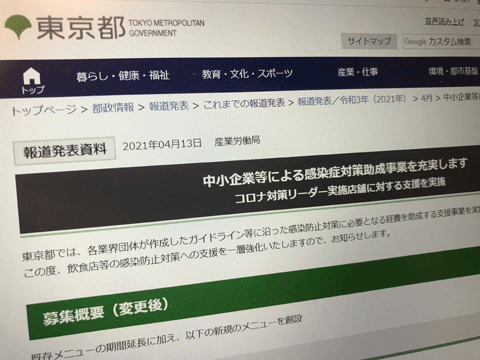Click paragraph line starting 東京都では、各業界団体
Screen dimensions: 480x360
(251, 233)
